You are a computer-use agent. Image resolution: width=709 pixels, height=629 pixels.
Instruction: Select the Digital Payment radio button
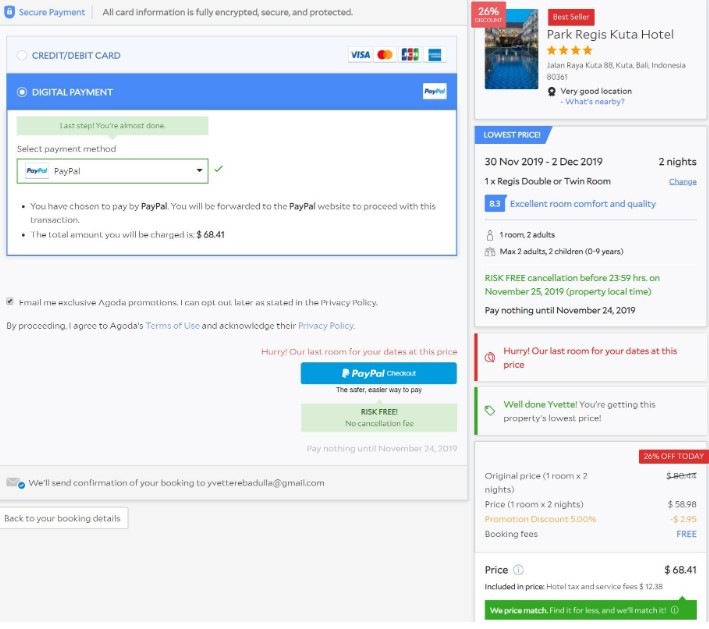click(22, 92)
